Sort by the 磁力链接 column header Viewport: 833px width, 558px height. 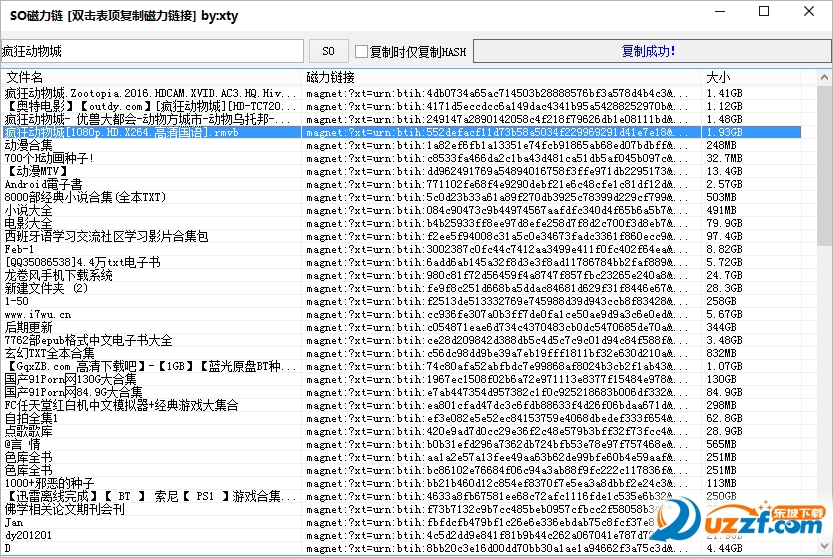[501, 78]
